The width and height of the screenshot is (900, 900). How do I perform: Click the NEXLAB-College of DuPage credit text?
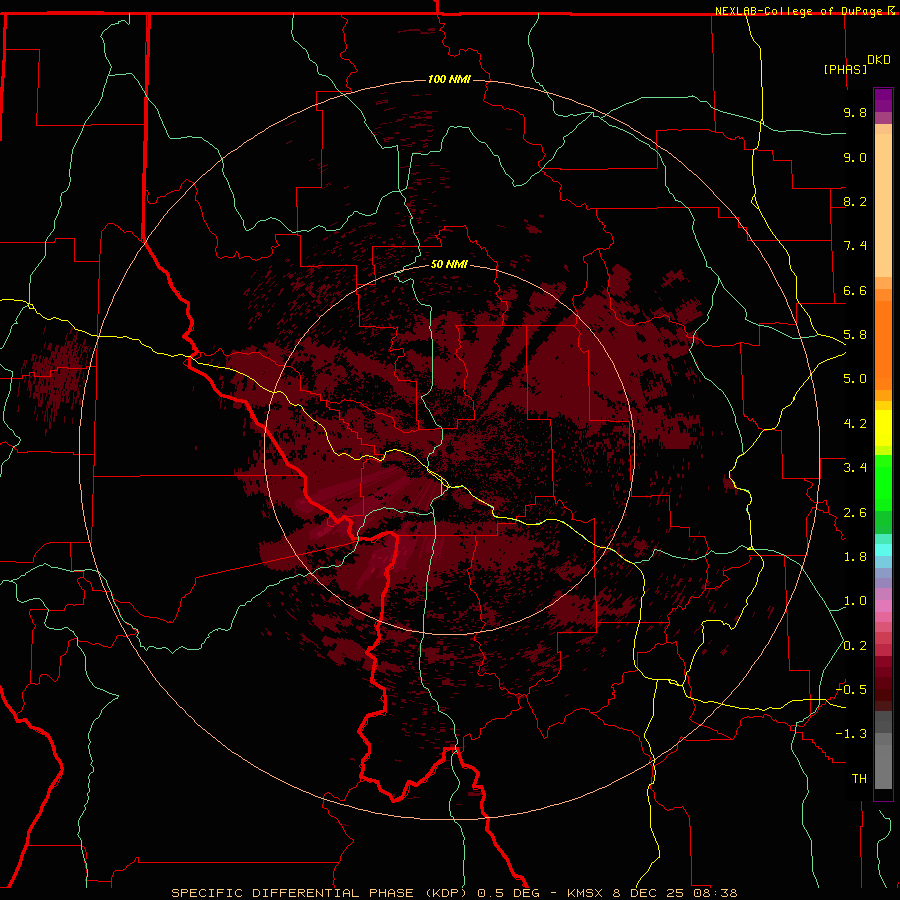point(798,11)
